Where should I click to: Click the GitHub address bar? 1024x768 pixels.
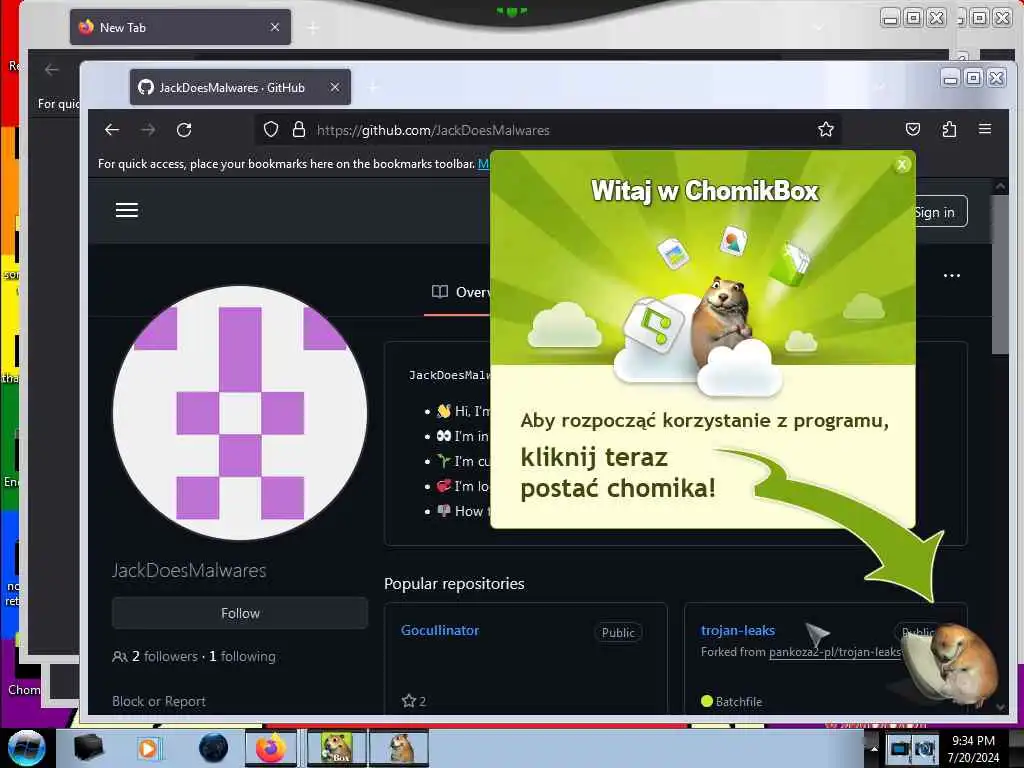click(x=549, y=130)
